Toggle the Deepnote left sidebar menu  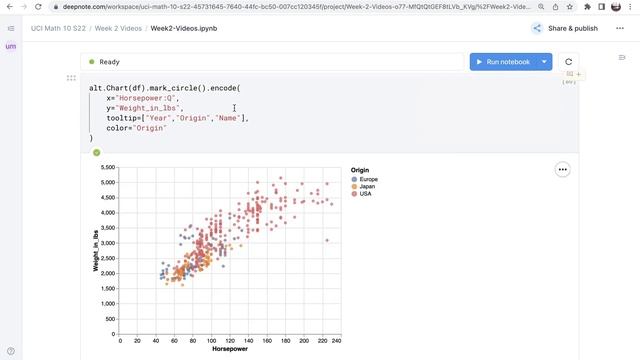11,28
